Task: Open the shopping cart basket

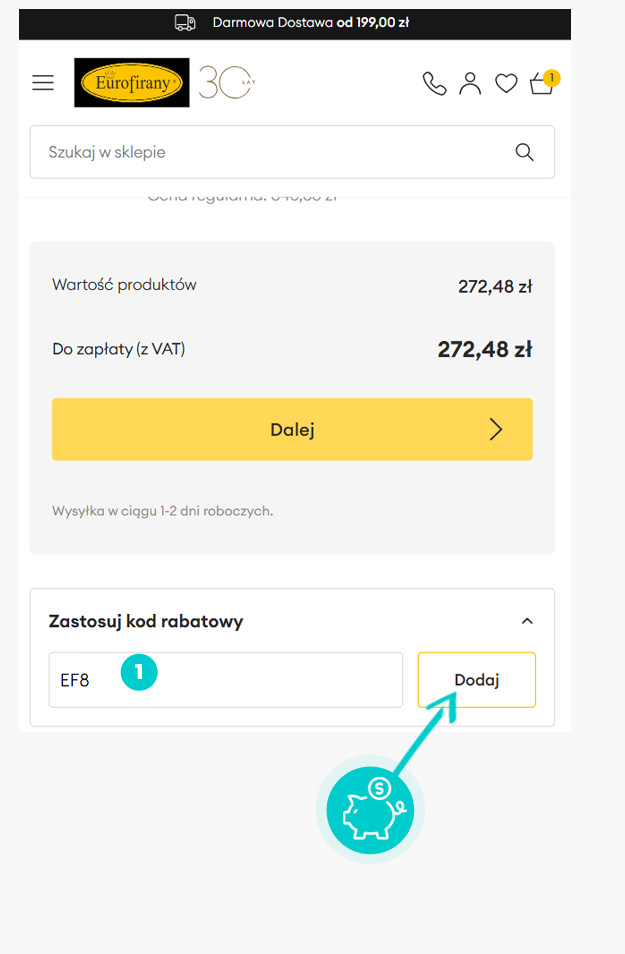Action: 542,84
